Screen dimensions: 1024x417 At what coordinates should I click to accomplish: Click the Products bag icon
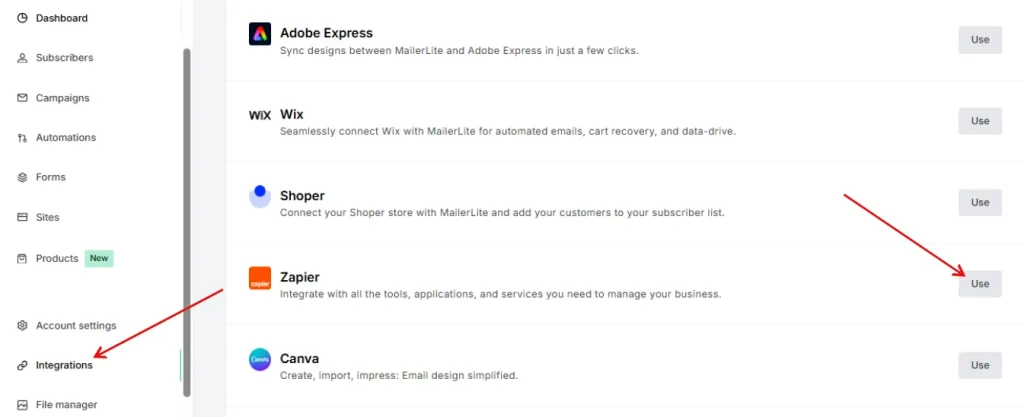point(22,259)
